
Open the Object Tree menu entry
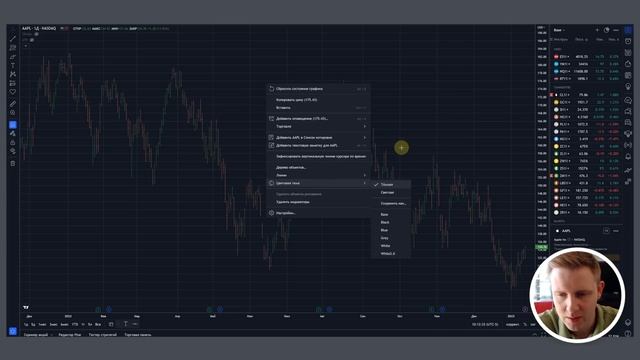point(318,167)
